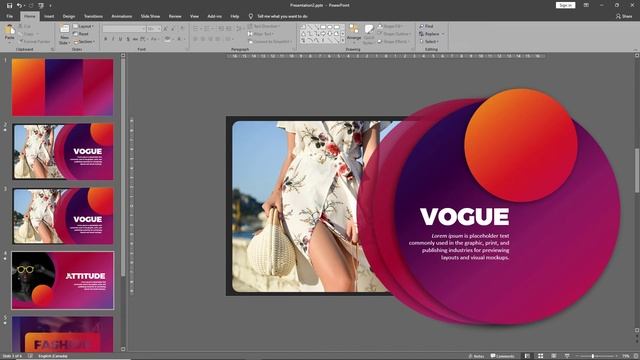Click Tell me what you want to do

pyautogui.click(x=282, y=16)
